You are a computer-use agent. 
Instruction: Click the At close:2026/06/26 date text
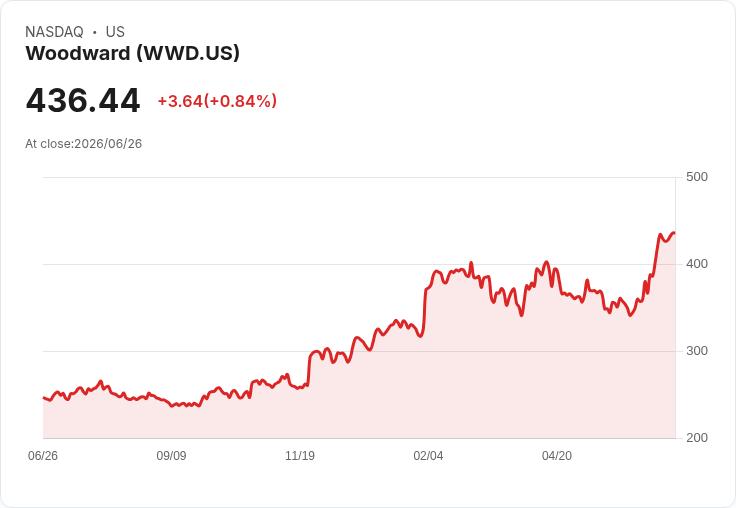click(x=84, y=144)
